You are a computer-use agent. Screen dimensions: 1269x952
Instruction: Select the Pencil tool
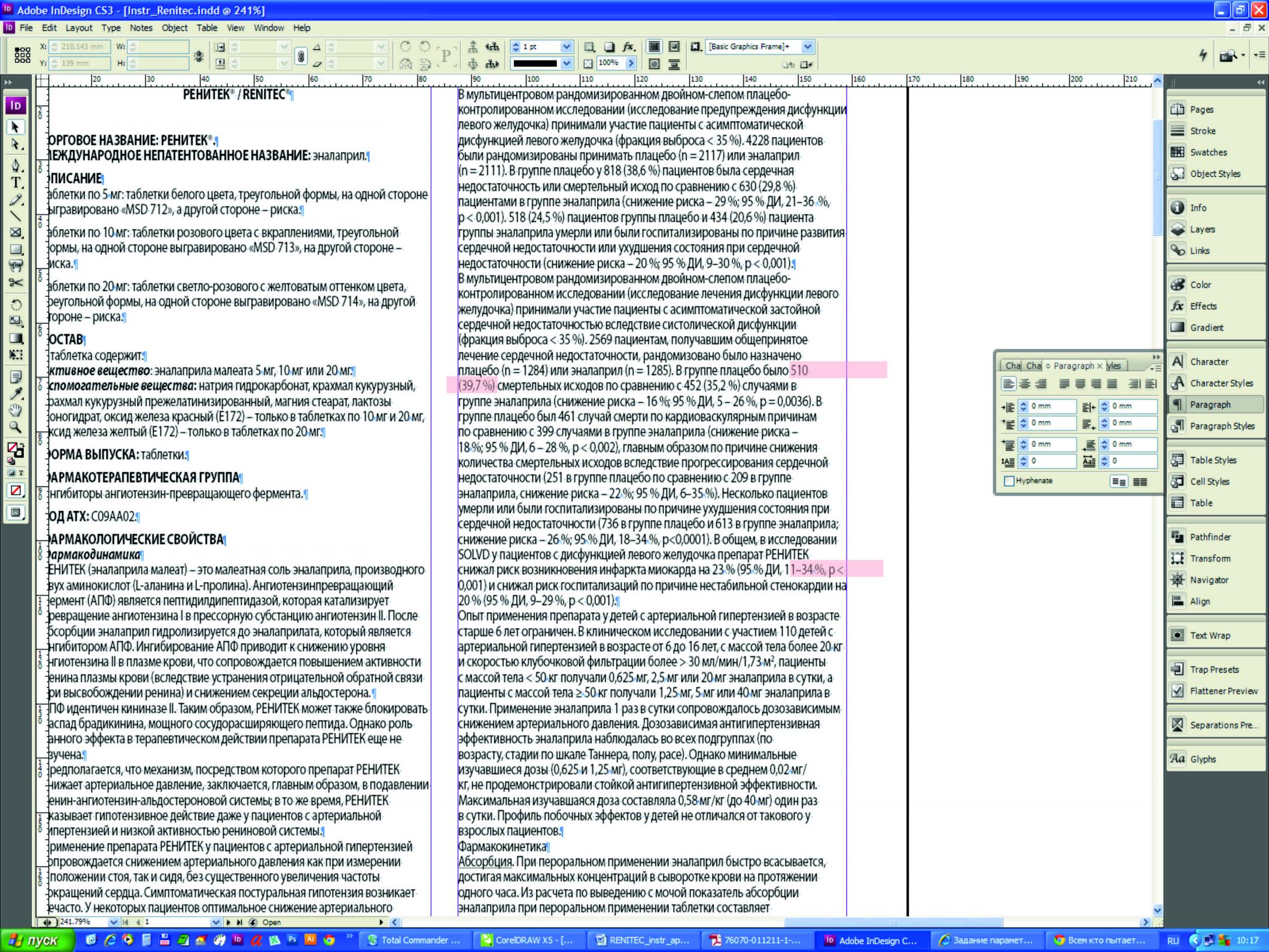coord(16,199)
